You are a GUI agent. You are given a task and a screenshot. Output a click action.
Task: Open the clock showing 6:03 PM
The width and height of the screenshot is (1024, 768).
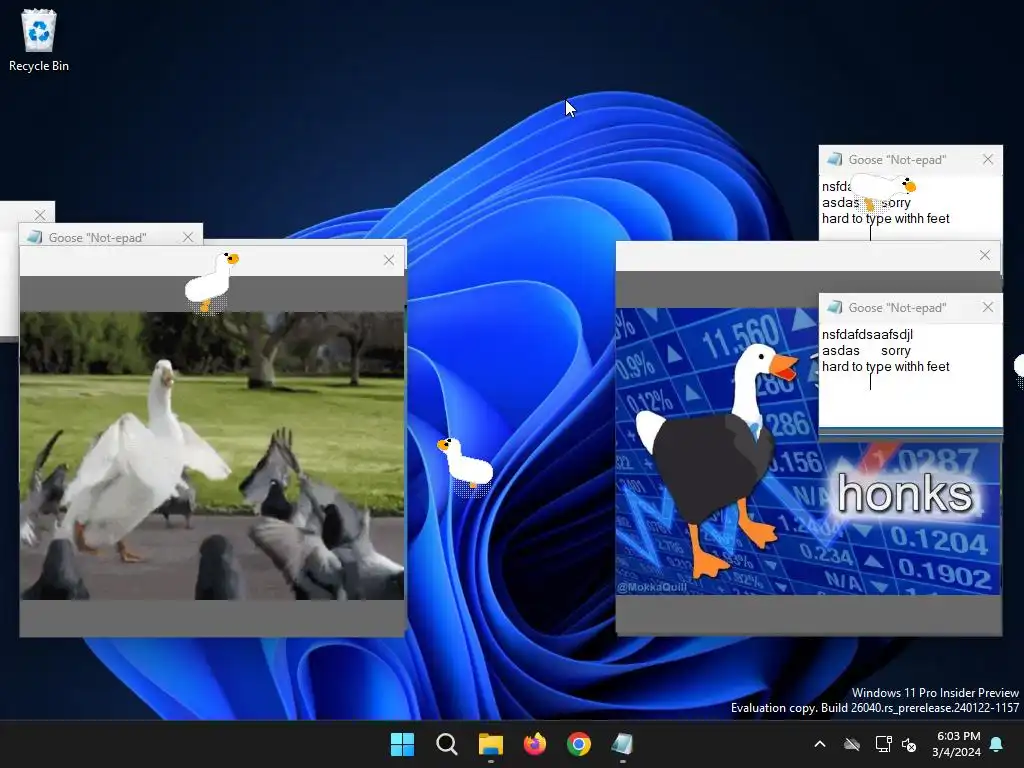[956, 744]
